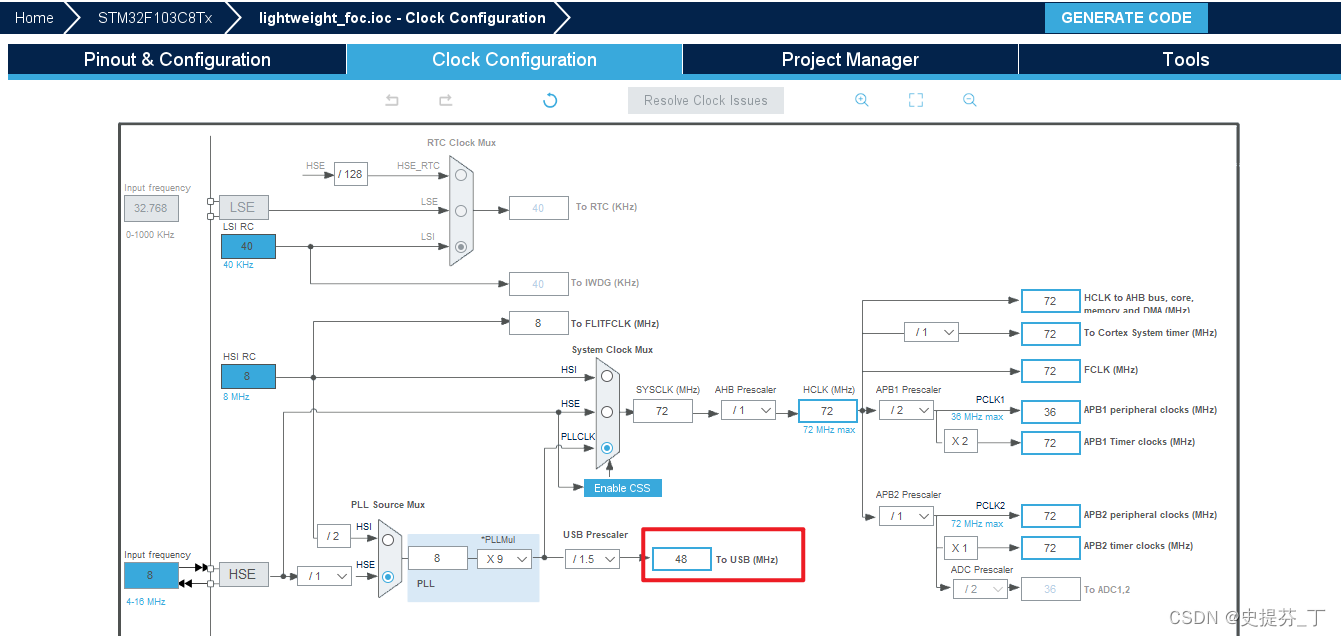Click Resolve Clock Issues button
This screenshot has height=636, width=1341.
[x=706, y=100]
